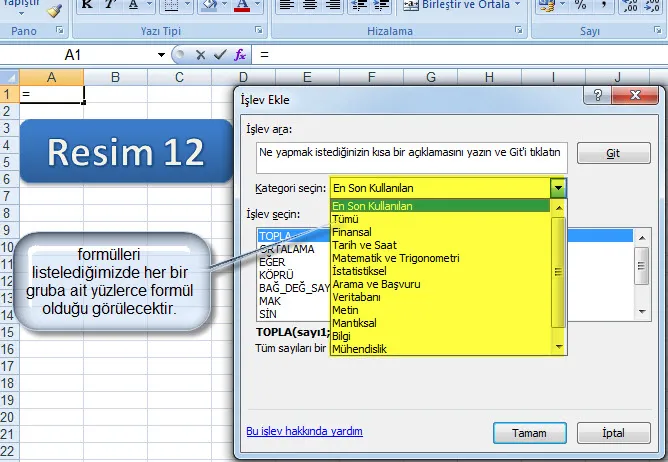Pick the Mantıksal category option
Screen dimensions: 668x462
(x=356, y=323)
